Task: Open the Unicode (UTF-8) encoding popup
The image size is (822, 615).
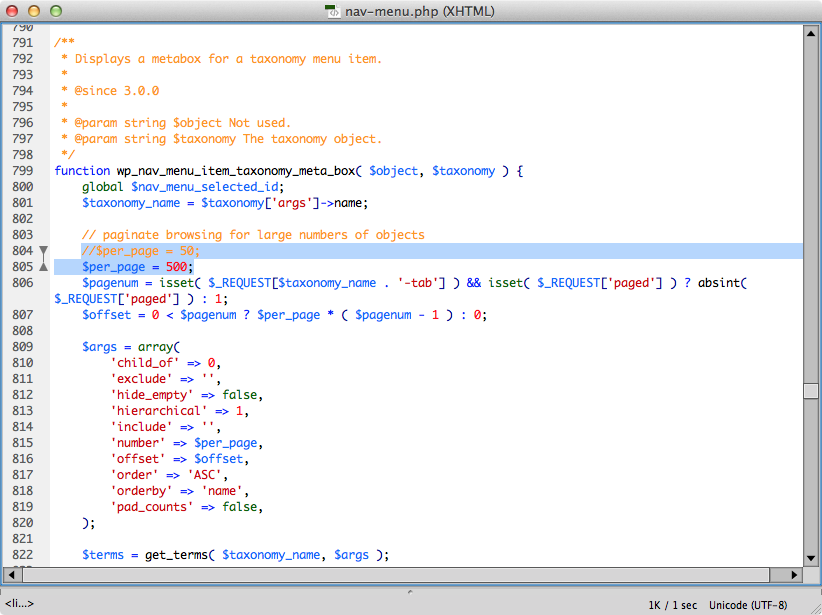Action: tap(748, 605)
